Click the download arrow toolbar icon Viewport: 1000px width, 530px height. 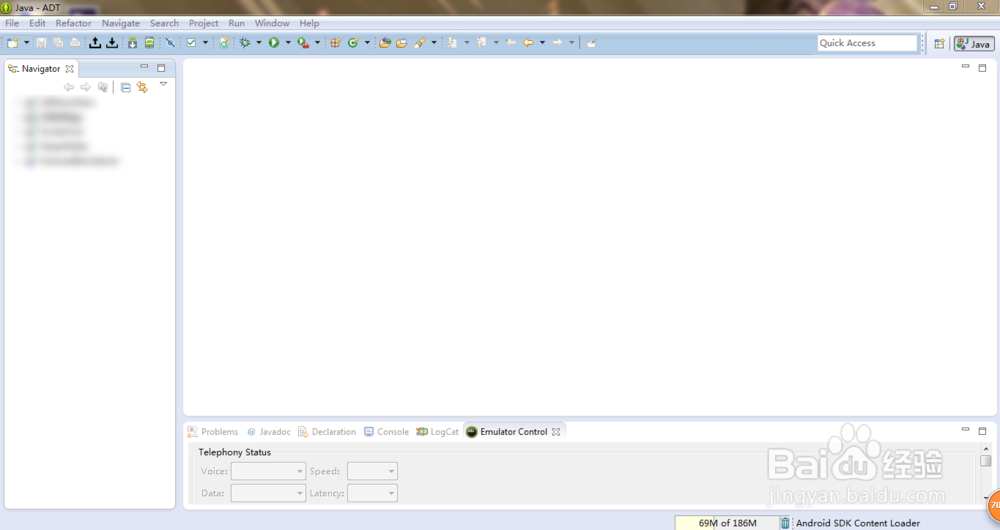[x=112, y=43]
